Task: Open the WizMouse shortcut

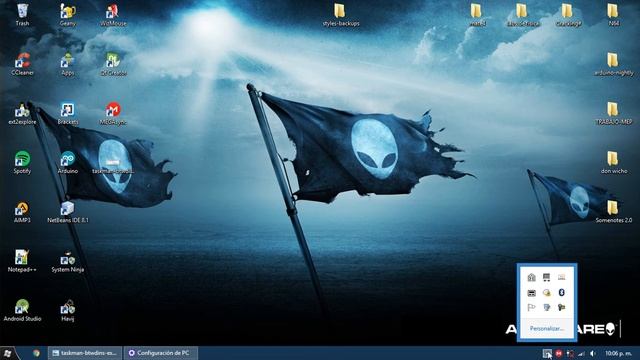Action: click(x=113, y=15)
